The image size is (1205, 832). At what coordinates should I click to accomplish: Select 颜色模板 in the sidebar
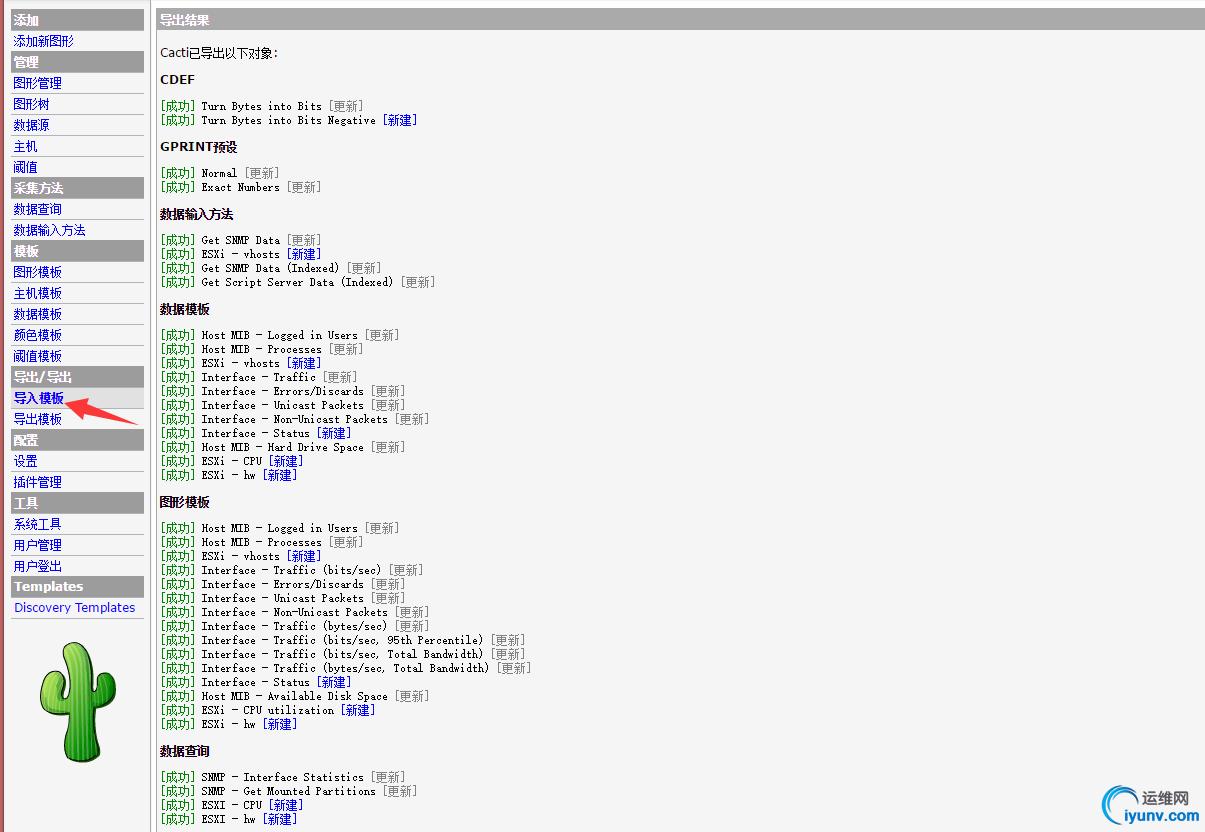37,335
